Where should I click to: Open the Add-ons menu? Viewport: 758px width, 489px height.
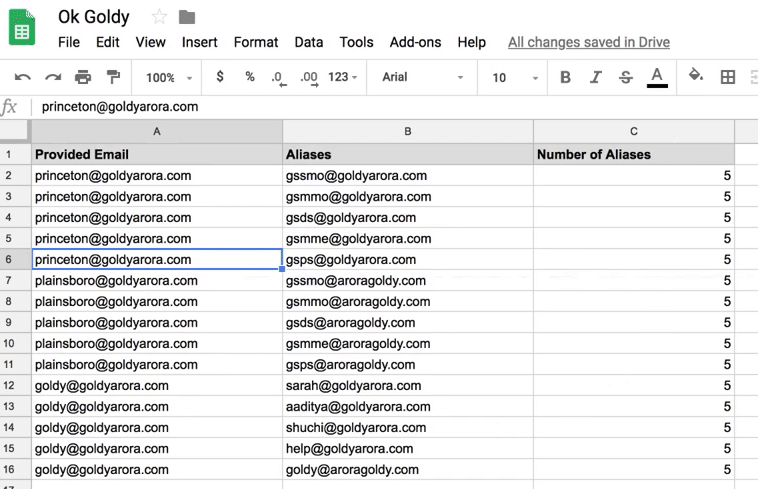[415, 43]
